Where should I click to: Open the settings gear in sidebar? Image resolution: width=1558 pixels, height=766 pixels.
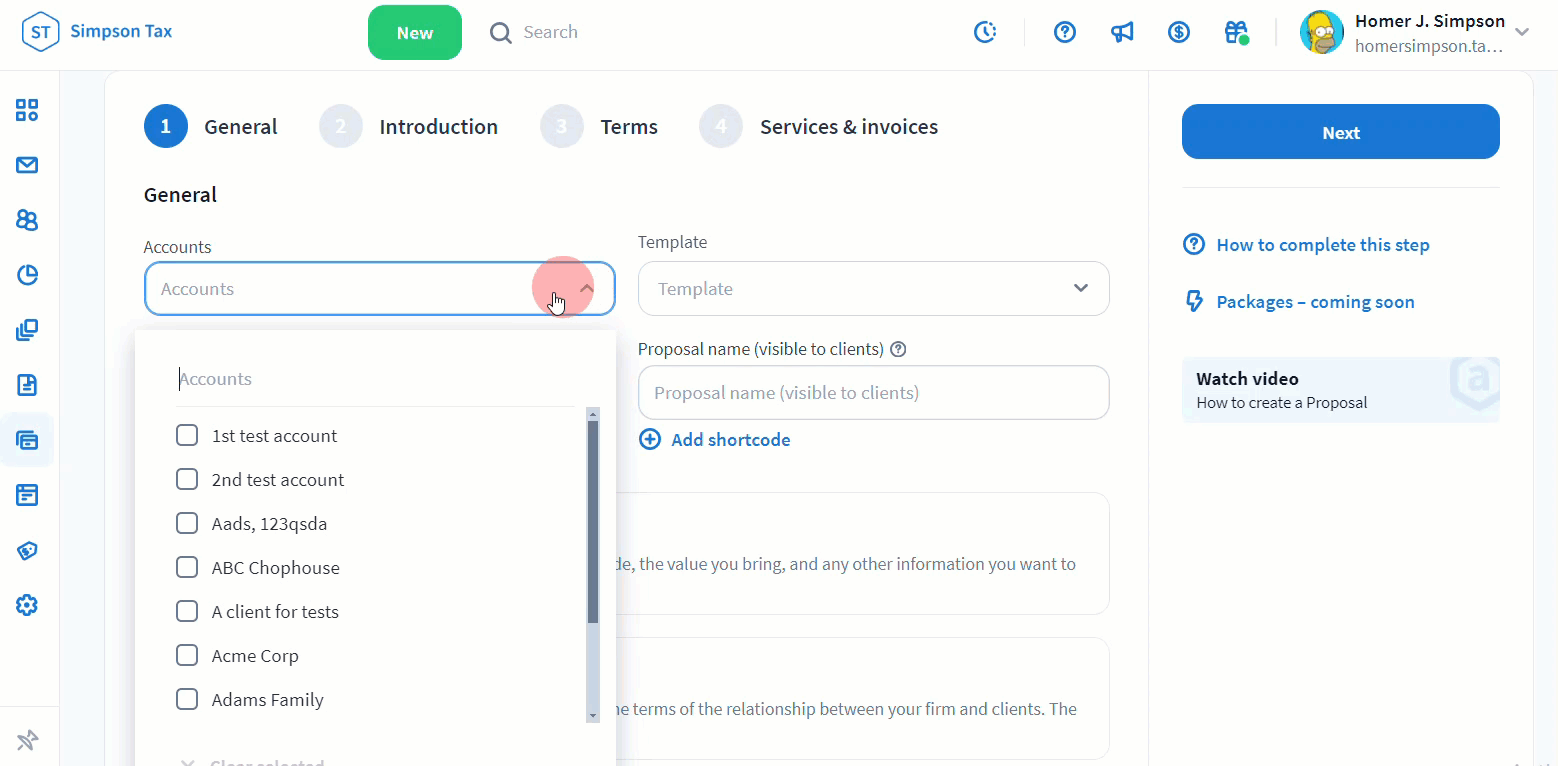point(27,605)
